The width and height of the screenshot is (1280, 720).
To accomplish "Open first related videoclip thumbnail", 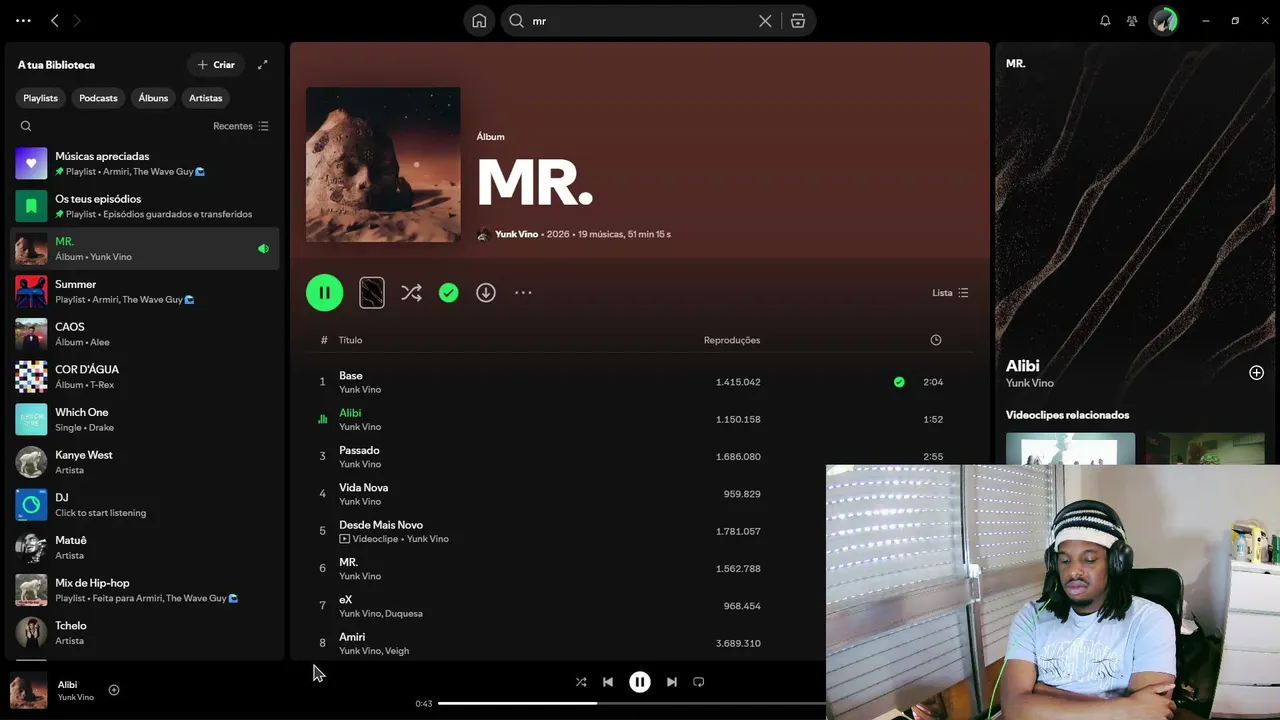I will (1070, 448).
